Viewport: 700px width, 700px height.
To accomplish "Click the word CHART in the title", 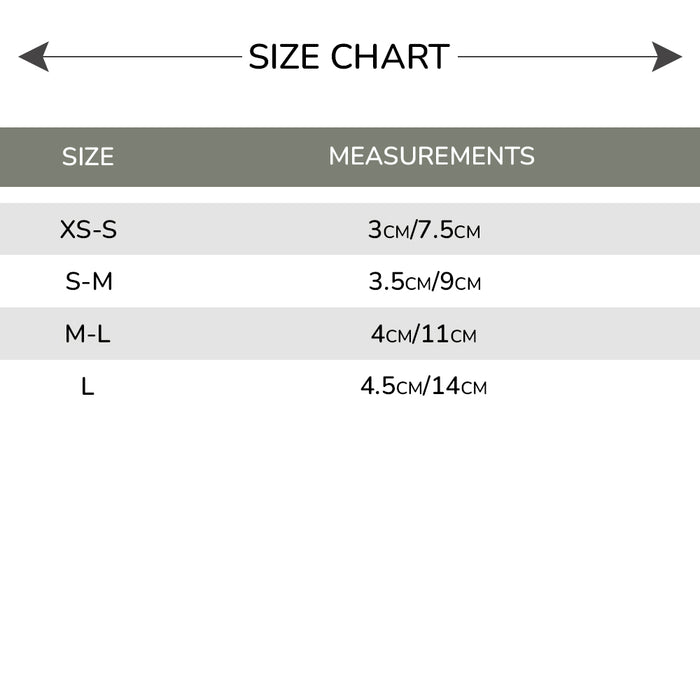I will (x=390, y=57).
